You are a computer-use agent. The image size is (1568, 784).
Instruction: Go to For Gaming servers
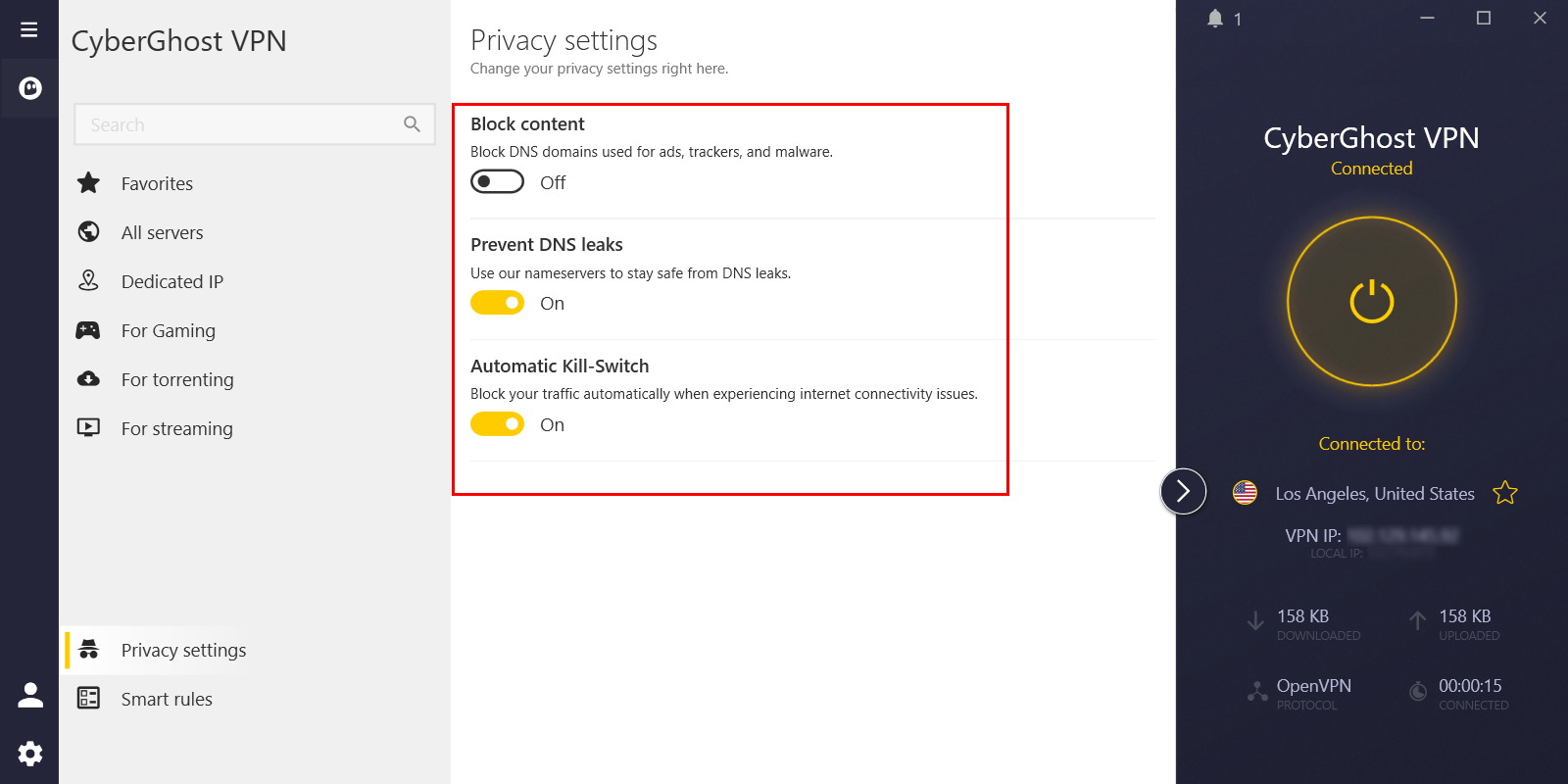(x=169, y=330)
